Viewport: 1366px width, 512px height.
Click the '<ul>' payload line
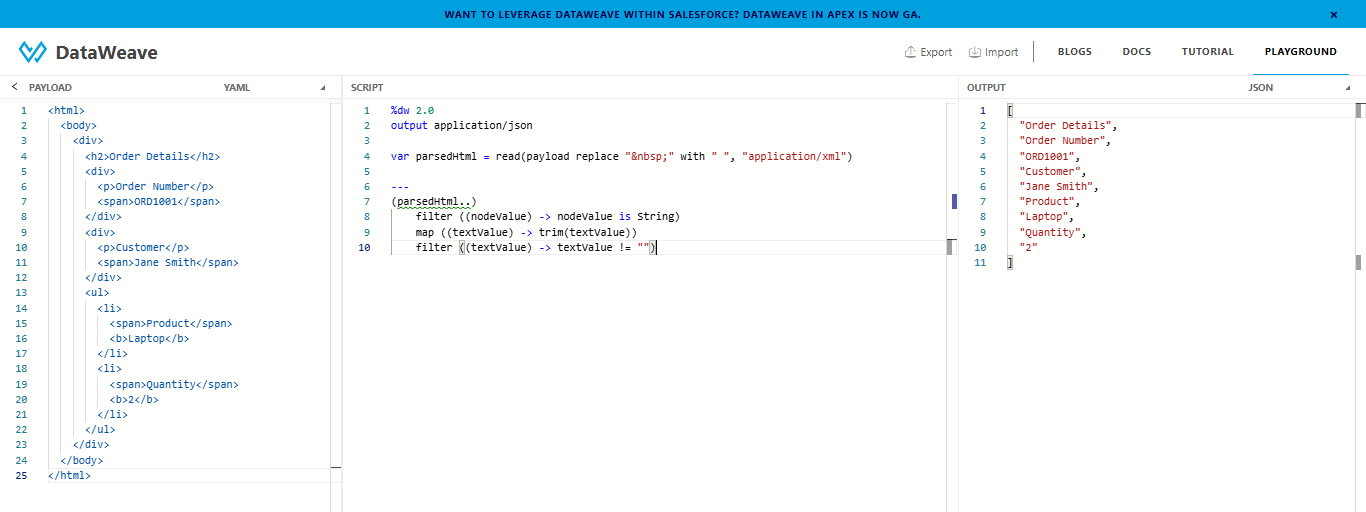pyautogui.click(x=97, y=293)
